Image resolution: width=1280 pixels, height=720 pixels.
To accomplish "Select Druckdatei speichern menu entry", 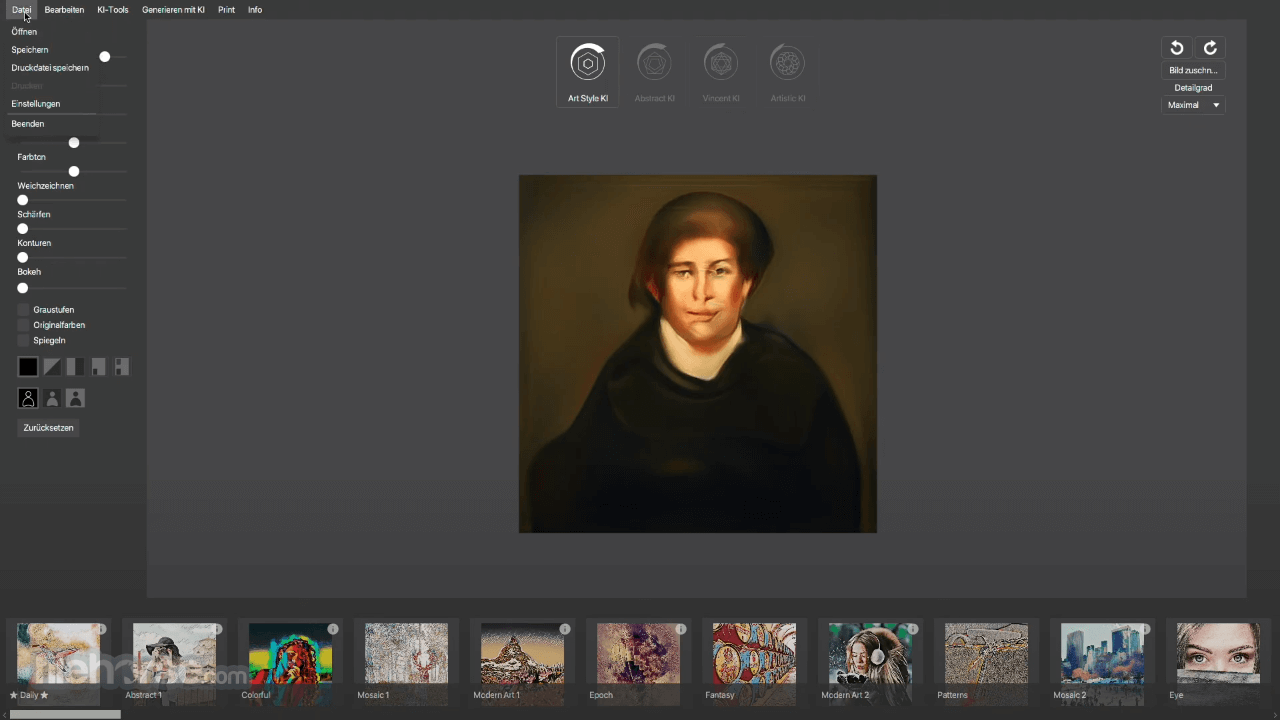I will coord(52,68).
